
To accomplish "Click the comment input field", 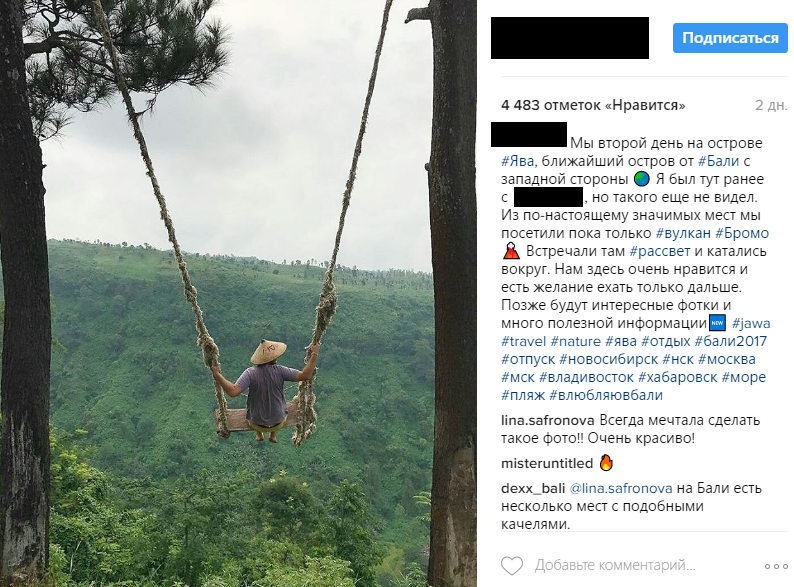I will [615, 565].
